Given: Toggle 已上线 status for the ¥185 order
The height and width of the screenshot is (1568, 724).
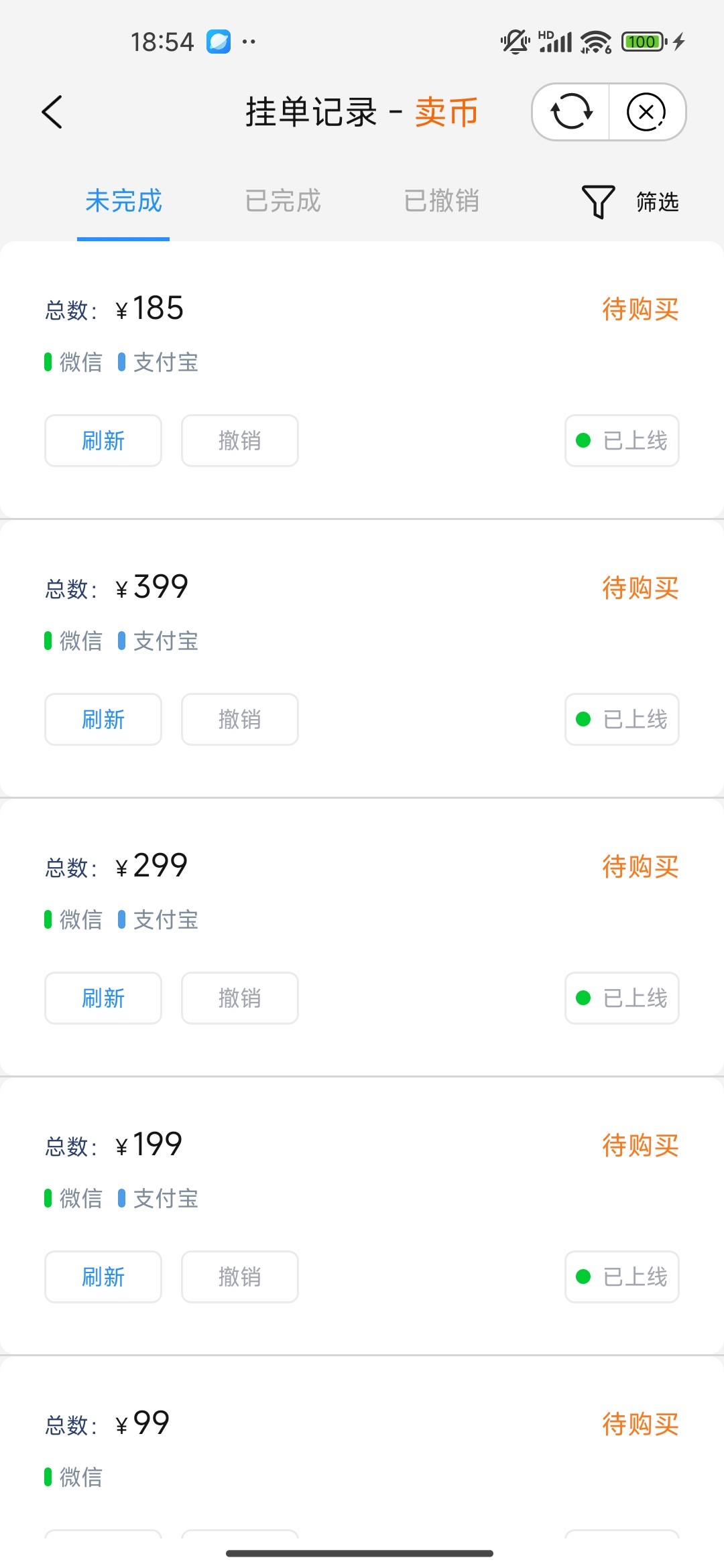Looking at the screenshot, I should [622, 440].
